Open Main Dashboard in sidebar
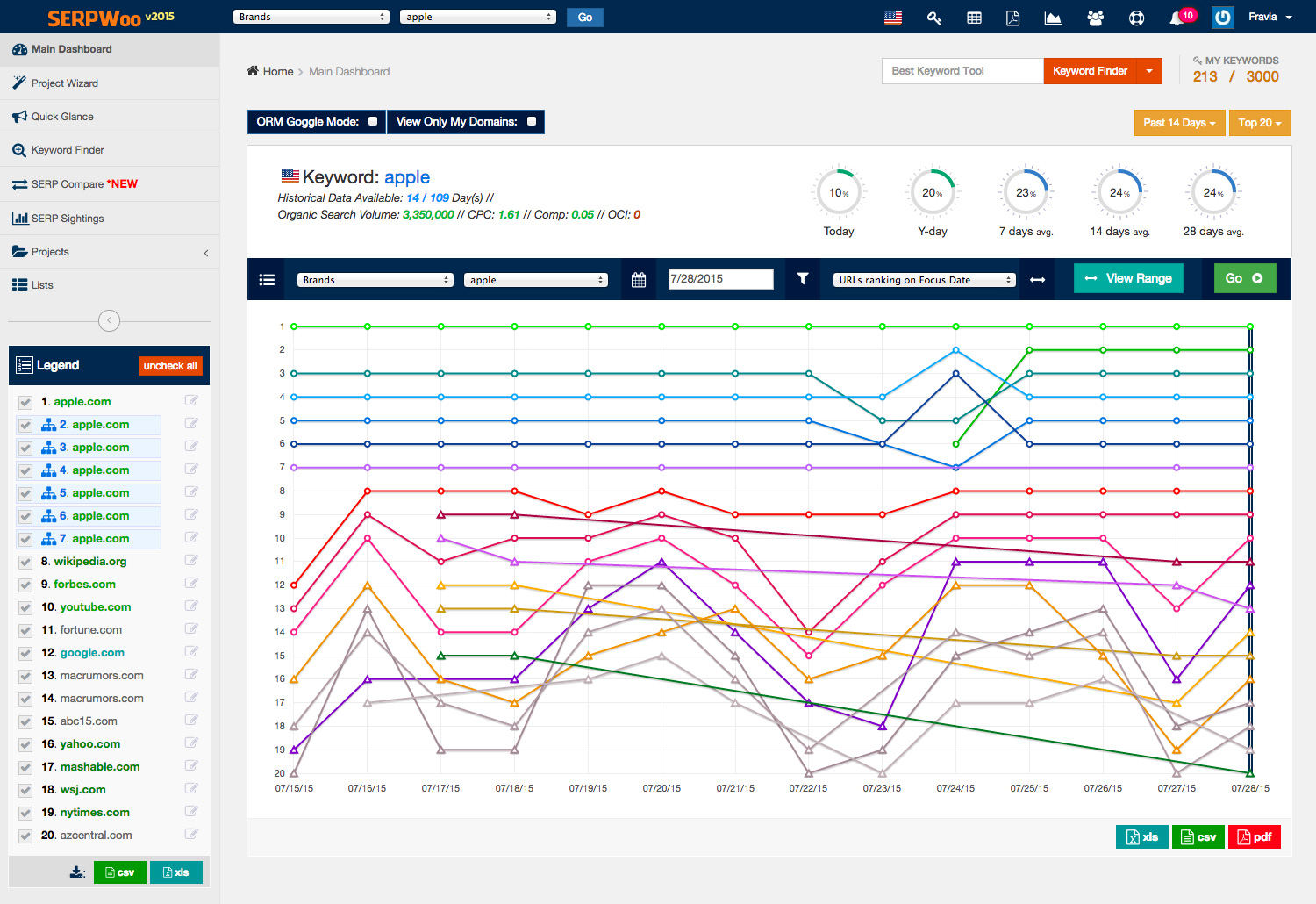Screen dimensions: 1316x904 pos(110,50)
